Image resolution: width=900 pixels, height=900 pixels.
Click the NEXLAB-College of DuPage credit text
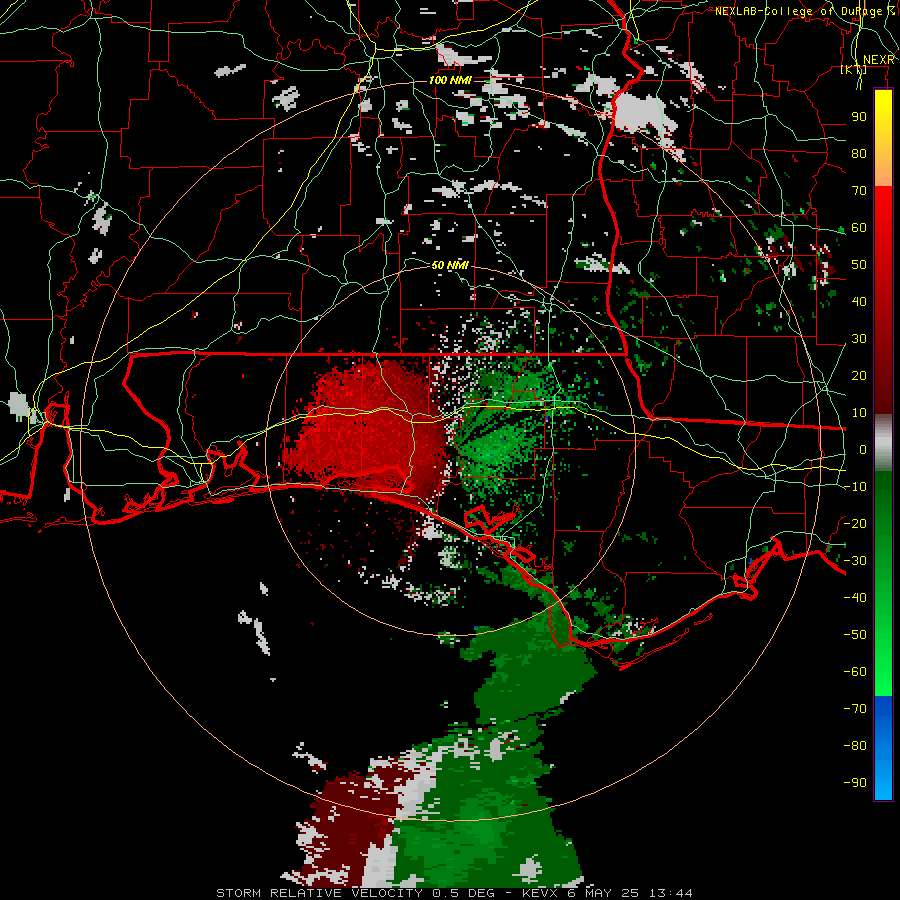(805, 11)
